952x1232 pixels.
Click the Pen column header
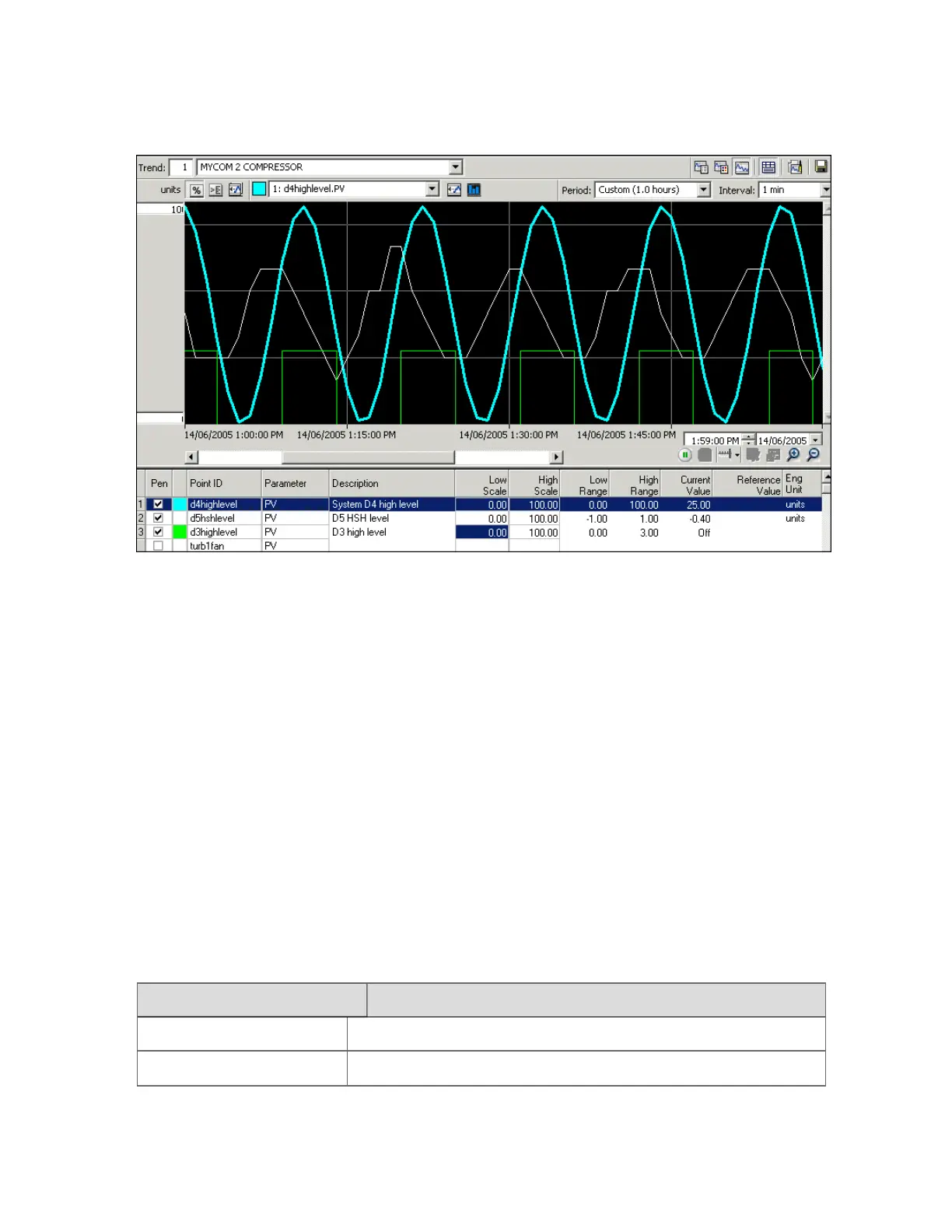(x=159, y=484)
